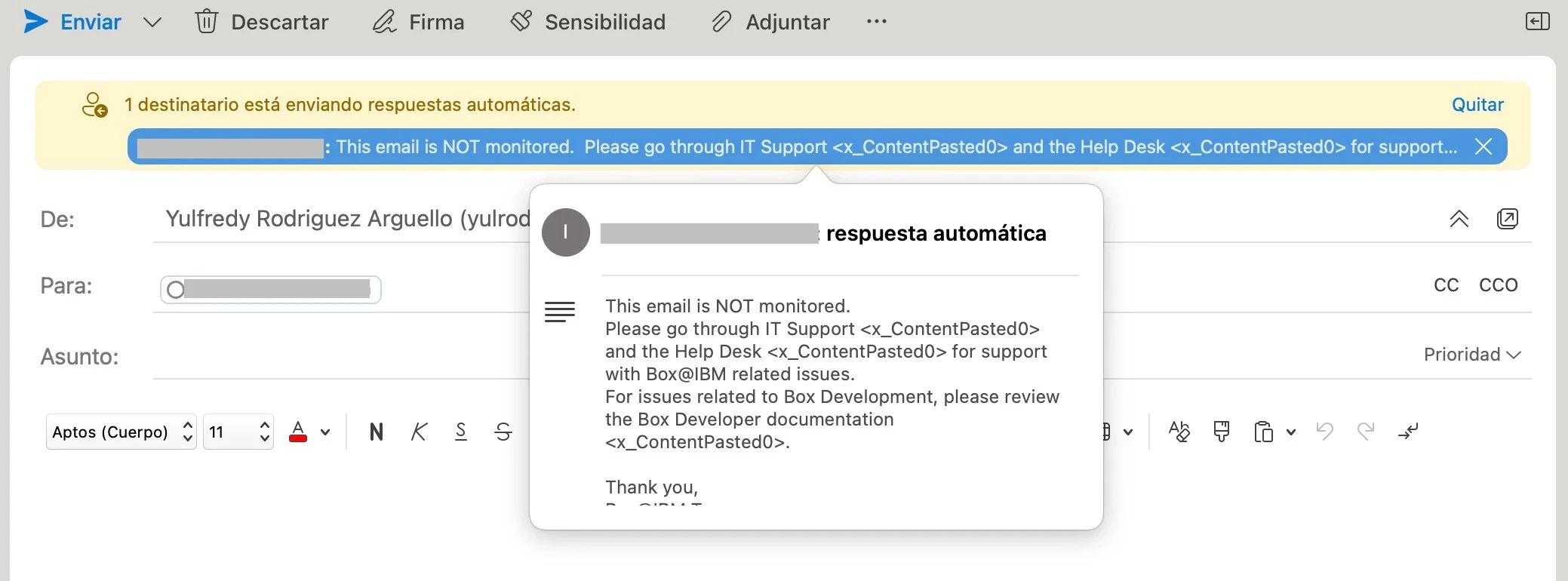Collapse header fields with double chevron
1568x581 pixels.
click(x=1459, y=219)
